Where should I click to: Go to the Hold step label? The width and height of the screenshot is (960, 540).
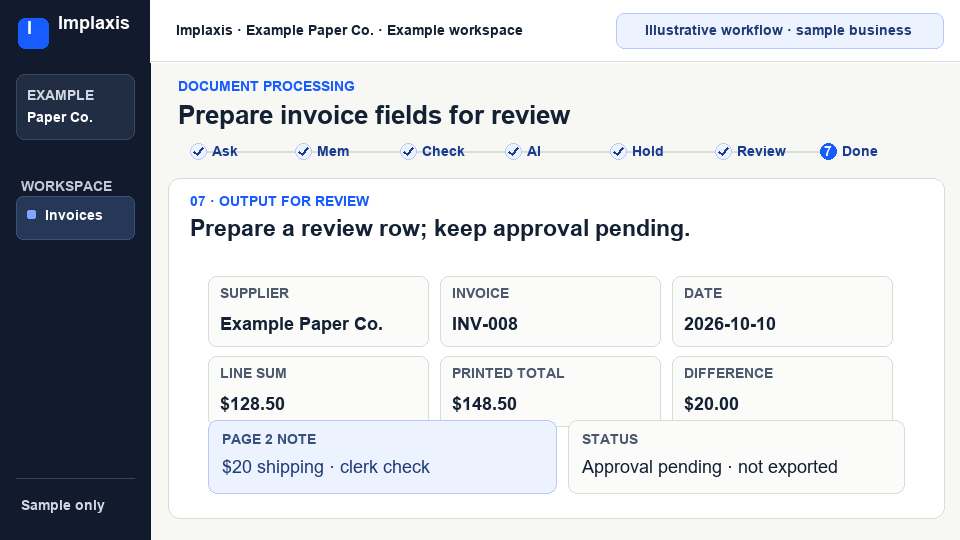[x=648, y=151]
